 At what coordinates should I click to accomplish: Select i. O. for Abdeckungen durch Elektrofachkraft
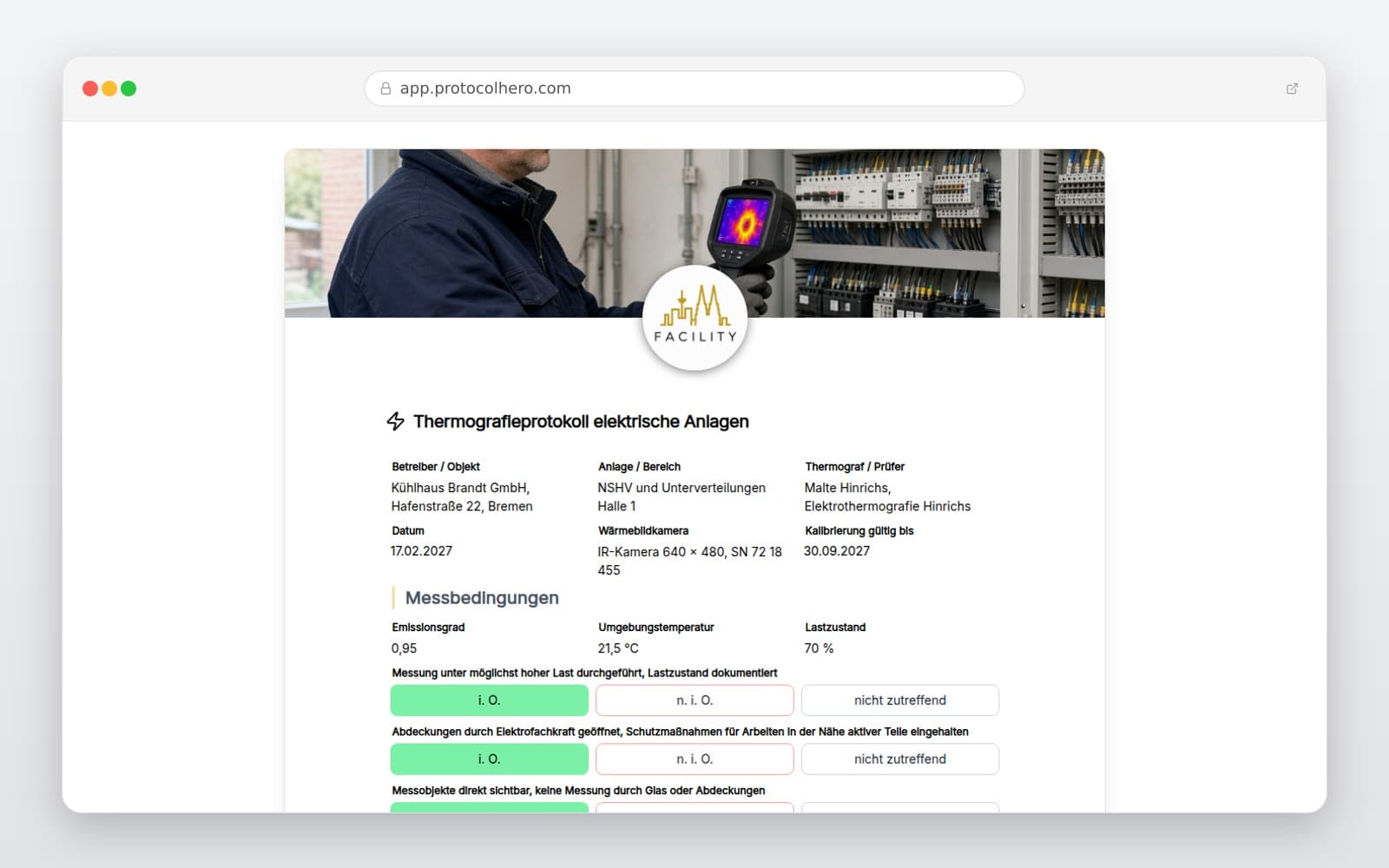click(x=490, y=759)
